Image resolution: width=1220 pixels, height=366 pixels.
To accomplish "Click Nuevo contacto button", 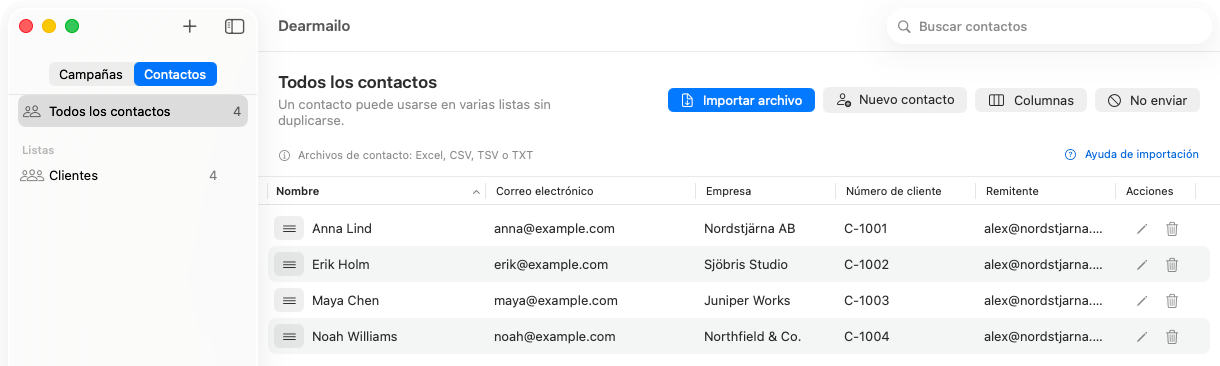I will pos(895,100).
